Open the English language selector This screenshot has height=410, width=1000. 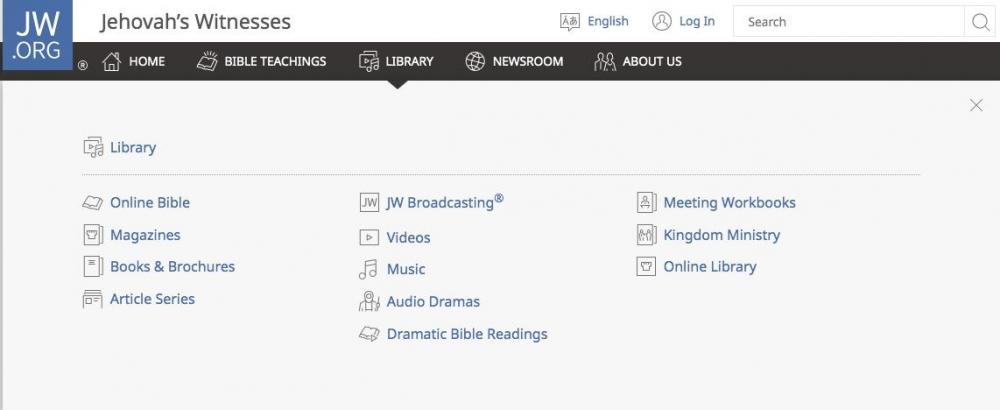pos(595,21)
